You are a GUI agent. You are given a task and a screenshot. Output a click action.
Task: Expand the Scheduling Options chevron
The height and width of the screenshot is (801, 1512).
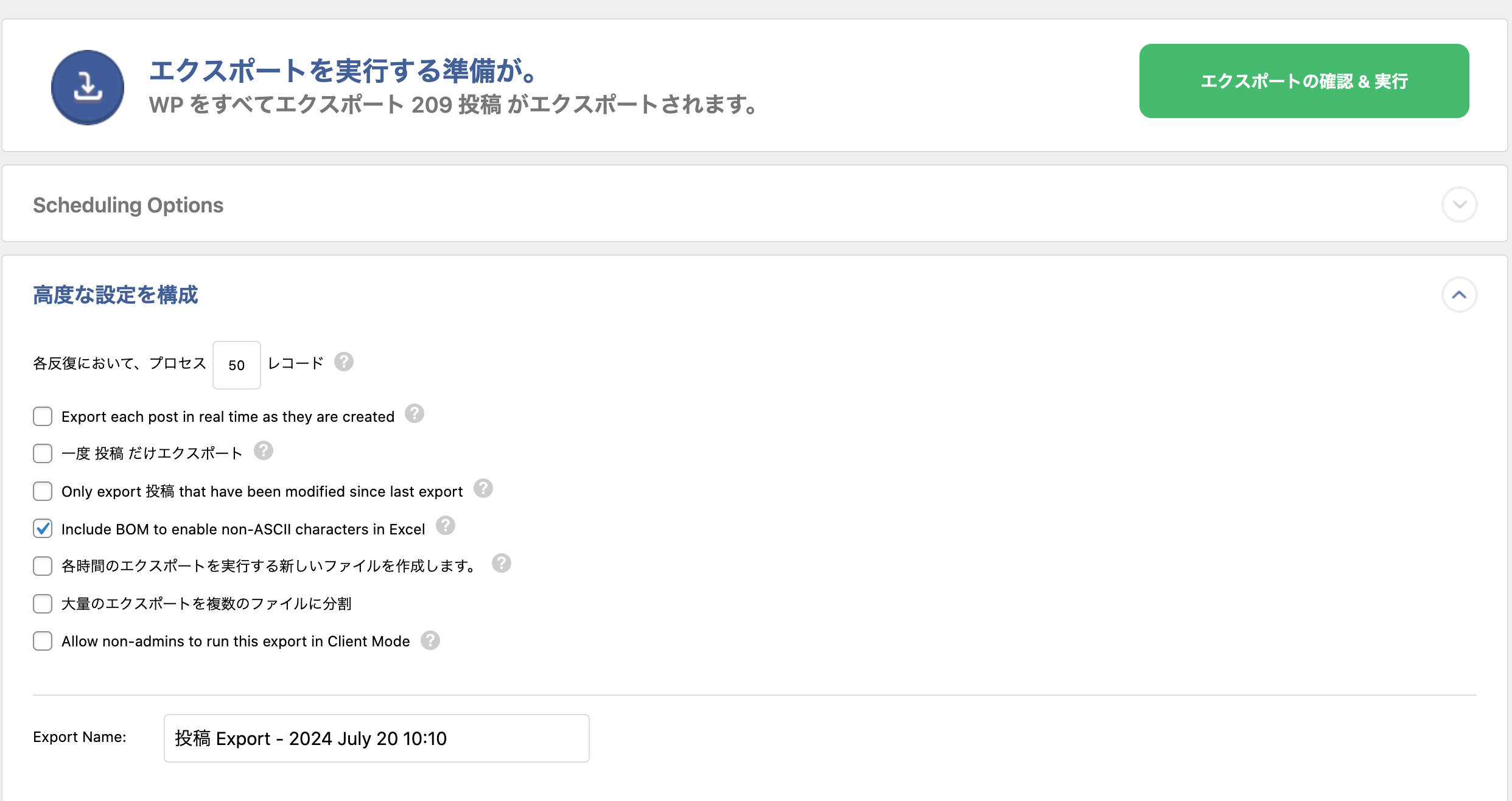(1459, 205)
